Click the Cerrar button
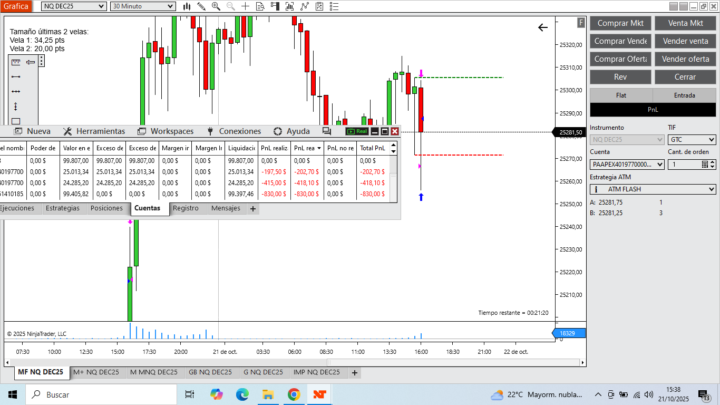This screenshot has width=720, height=405. [x=685, y=77]
